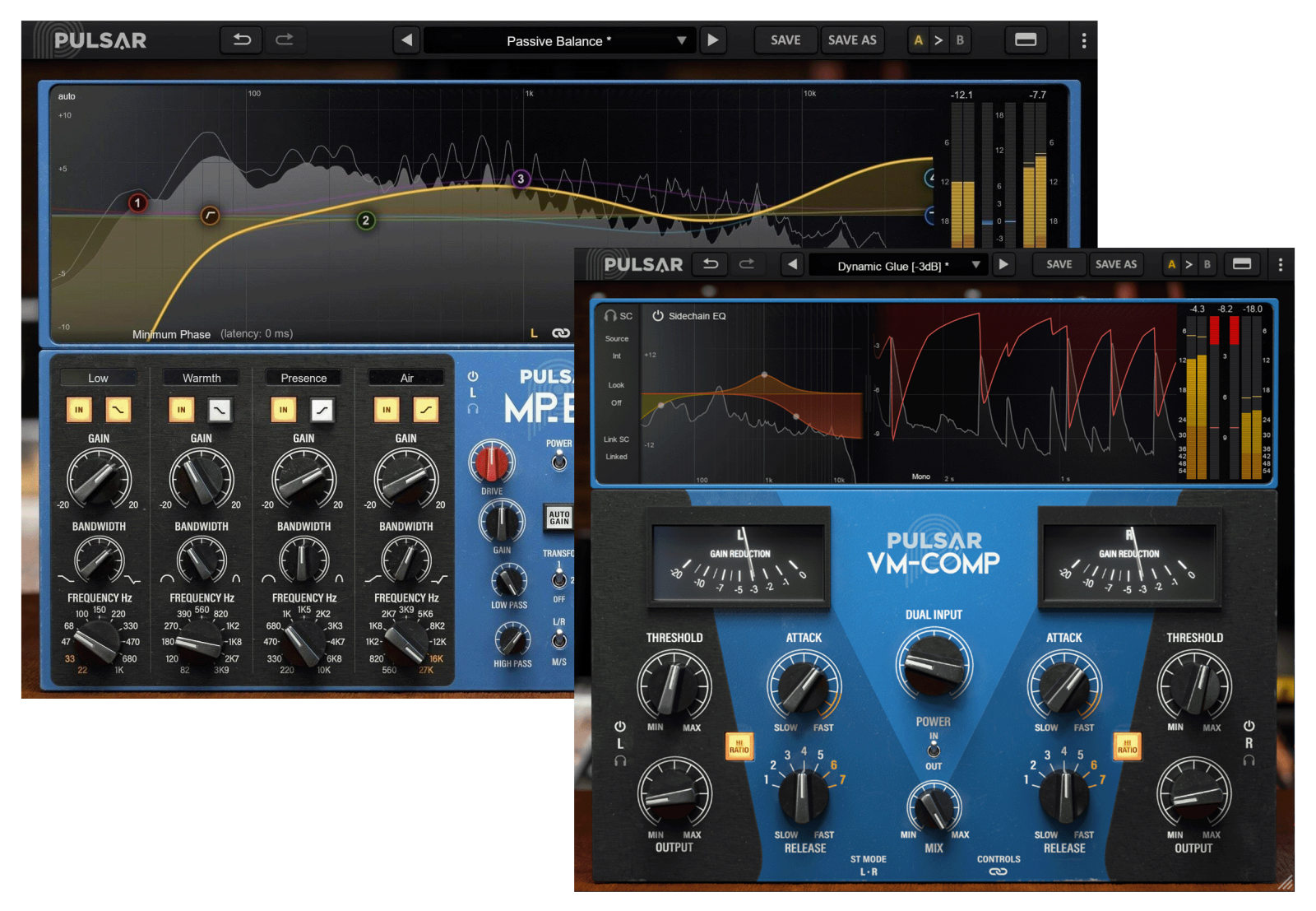The height and width of the screenshot is (911, 1316).
Task: Enable the IN button on the Warmth band
Action: click(181, 409)
